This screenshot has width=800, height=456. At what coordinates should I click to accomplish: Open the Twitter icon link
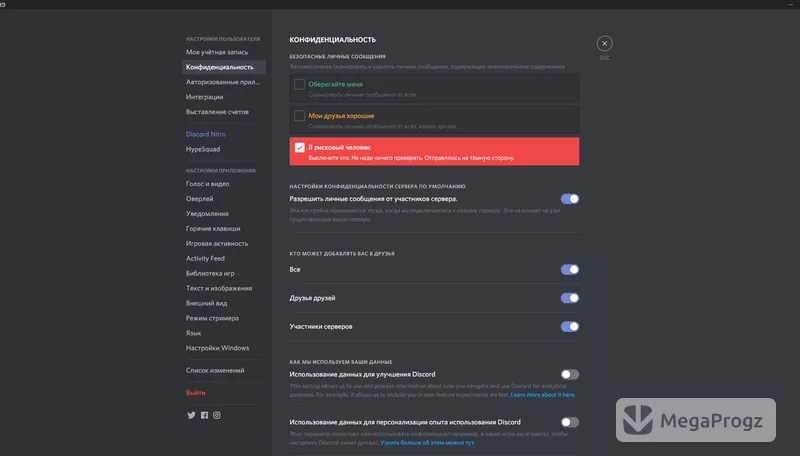click(191, 415)
